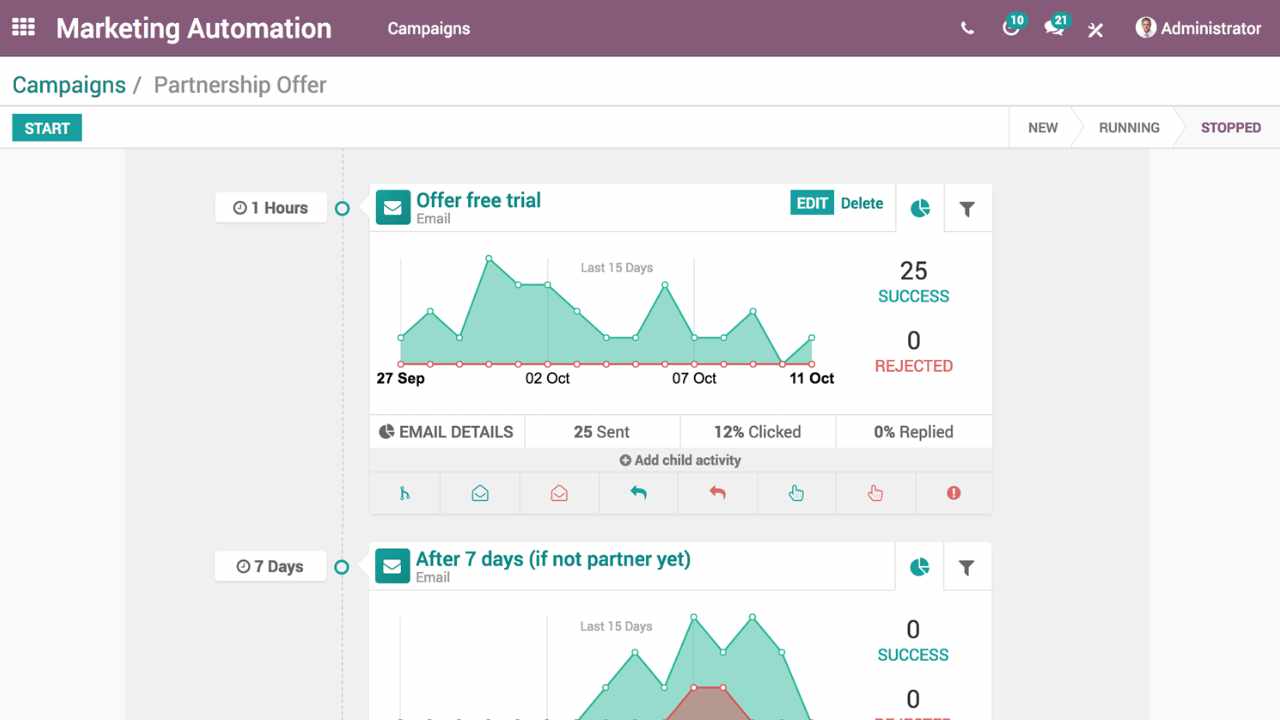
Task: Click the phone call icon in the header
Action: tap(967, 29)
